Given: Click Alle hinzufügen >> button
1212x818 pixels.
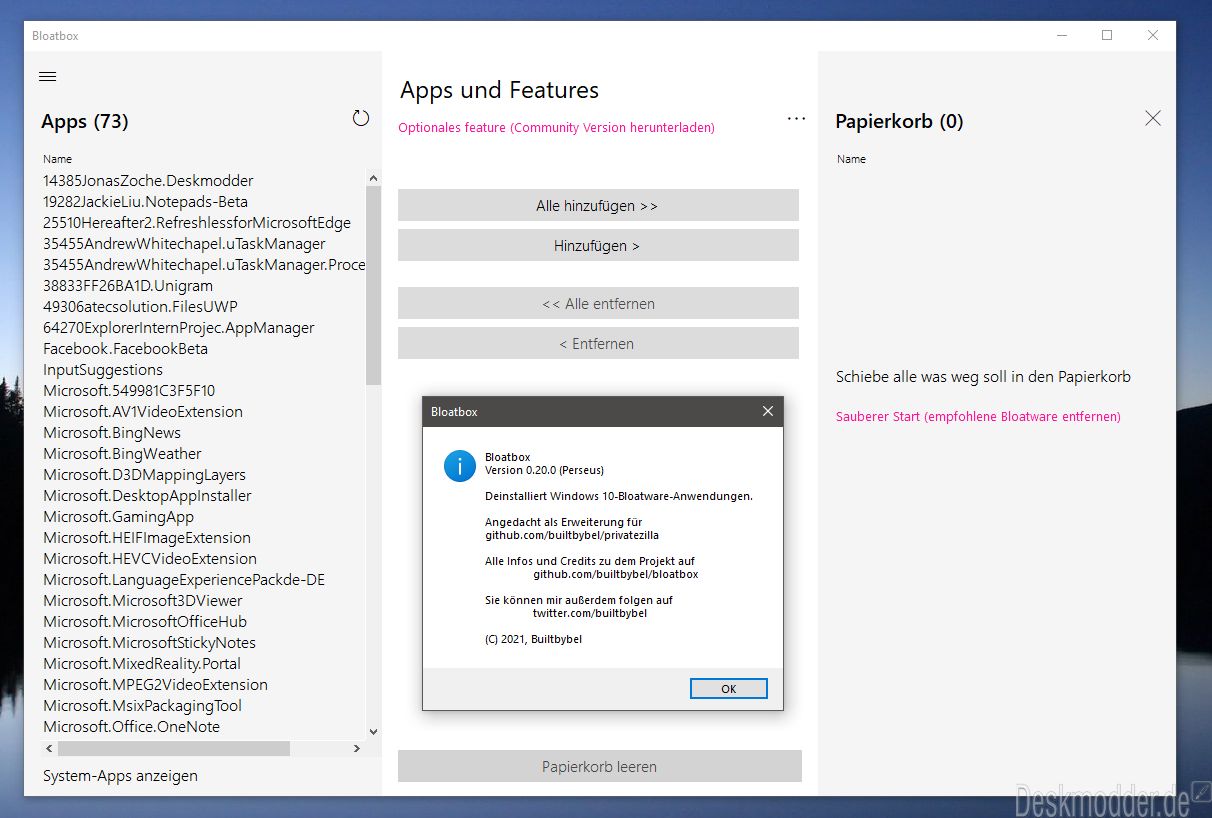Looking at the screenshot, I should pos(598,206).
